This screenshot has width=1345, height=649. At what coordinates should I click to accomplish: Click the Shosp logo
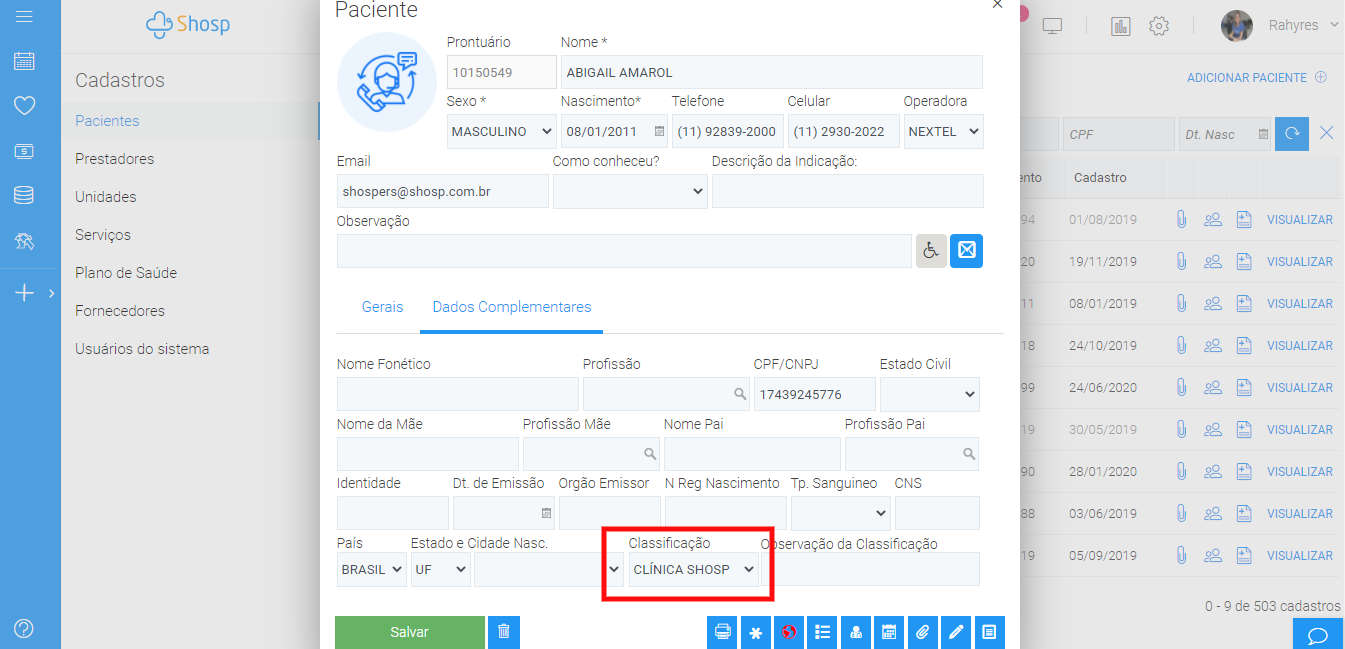(x=188, y=24)
